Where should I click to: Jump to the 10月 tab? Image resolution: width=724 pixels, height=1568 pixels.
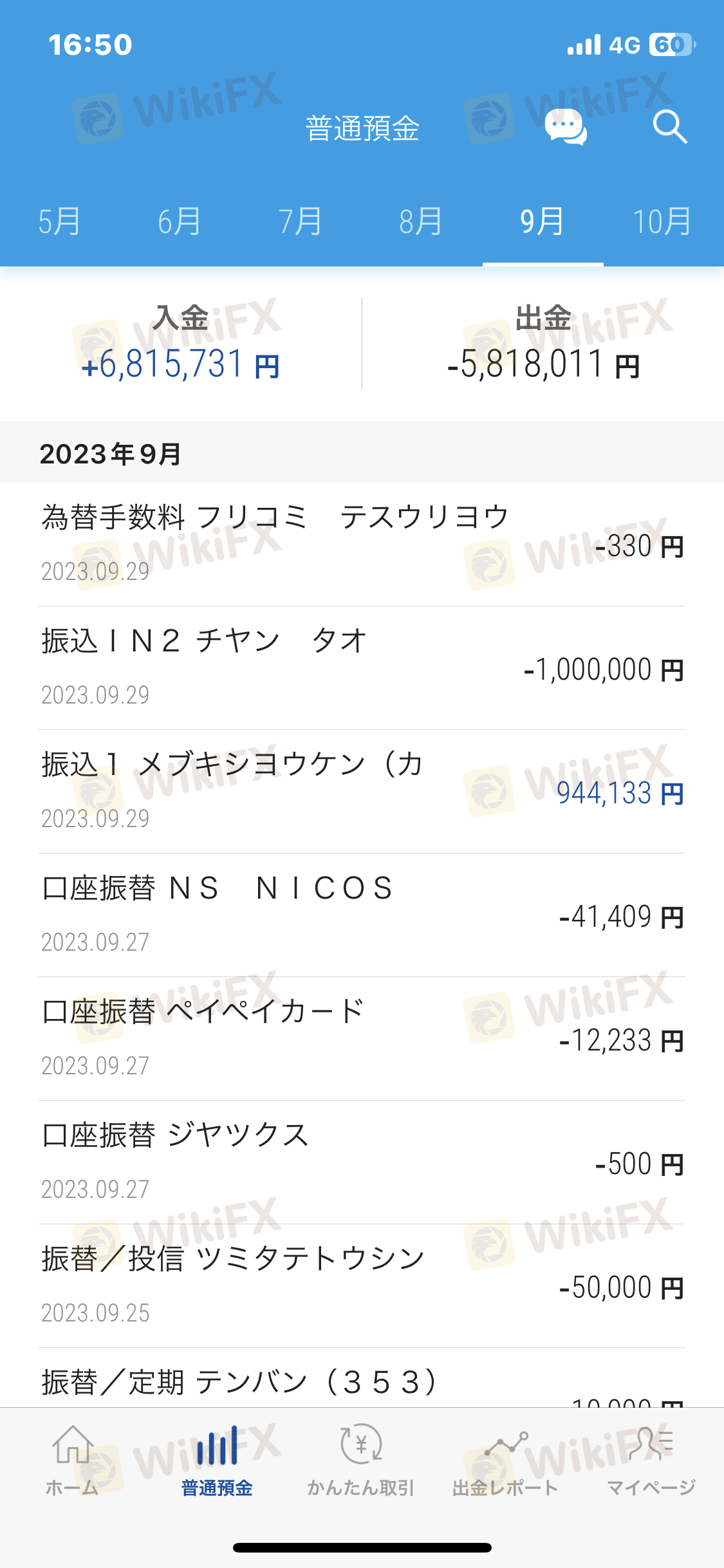[x=662, y=222]
